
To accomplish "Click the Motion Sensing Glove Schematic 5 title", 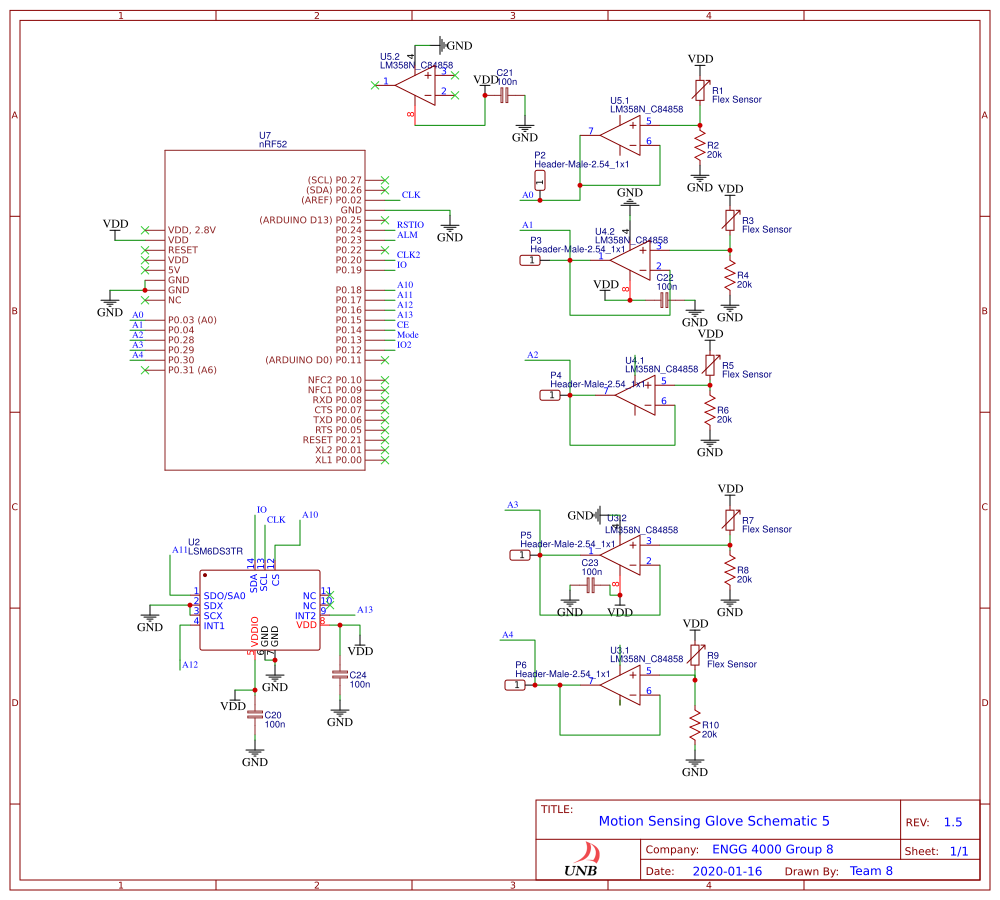I will 715,821.
